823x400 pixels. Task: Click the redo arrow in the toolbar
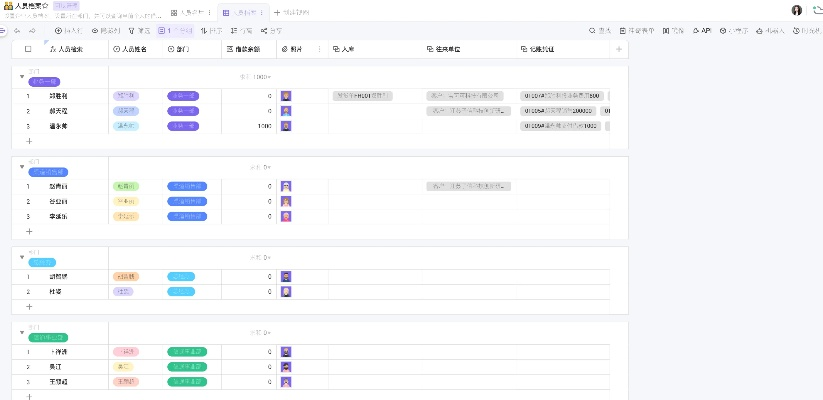[30, 31]
